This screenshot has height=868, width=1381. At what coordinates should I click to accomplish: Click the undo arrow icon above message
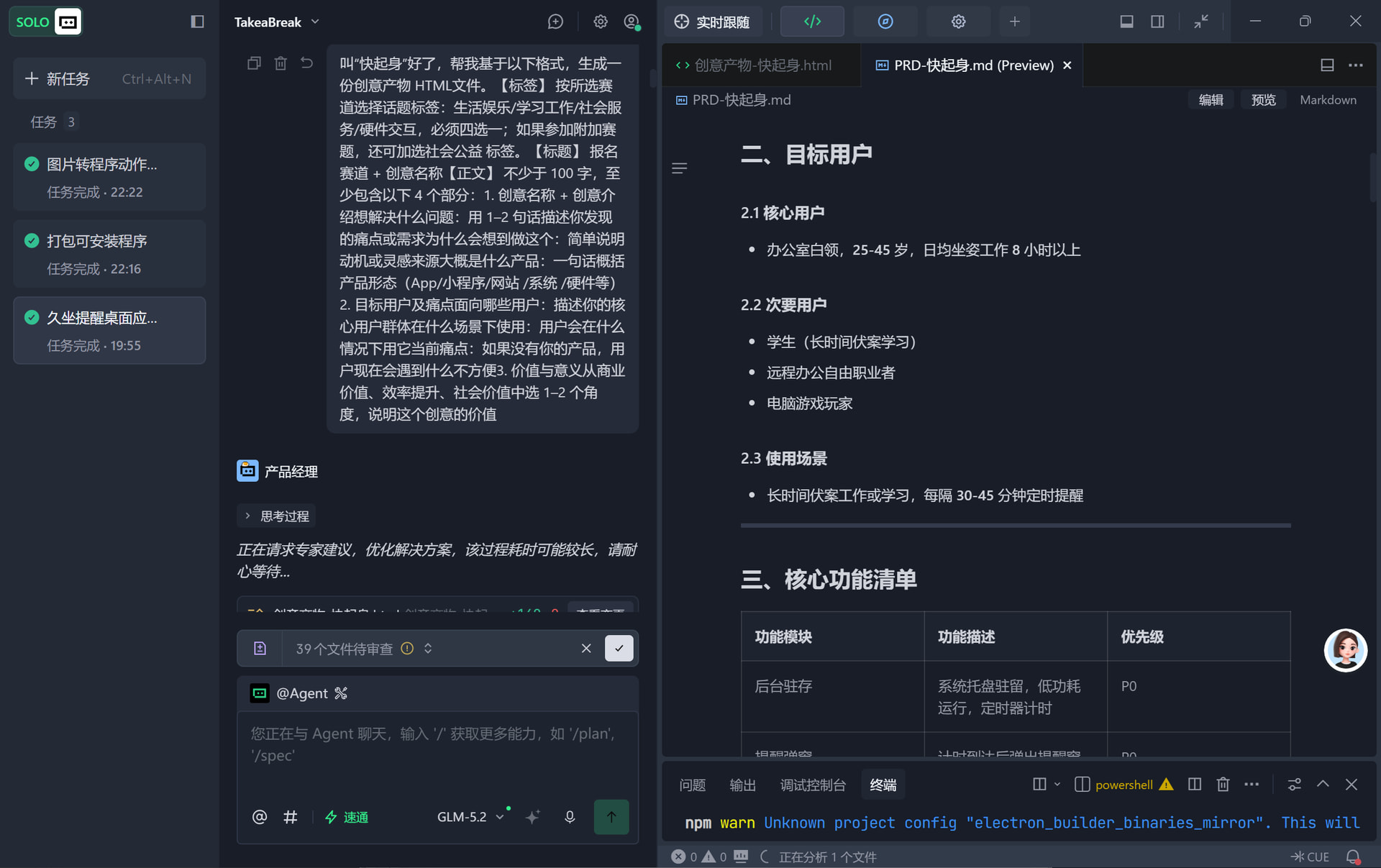[x=307, y=63]
